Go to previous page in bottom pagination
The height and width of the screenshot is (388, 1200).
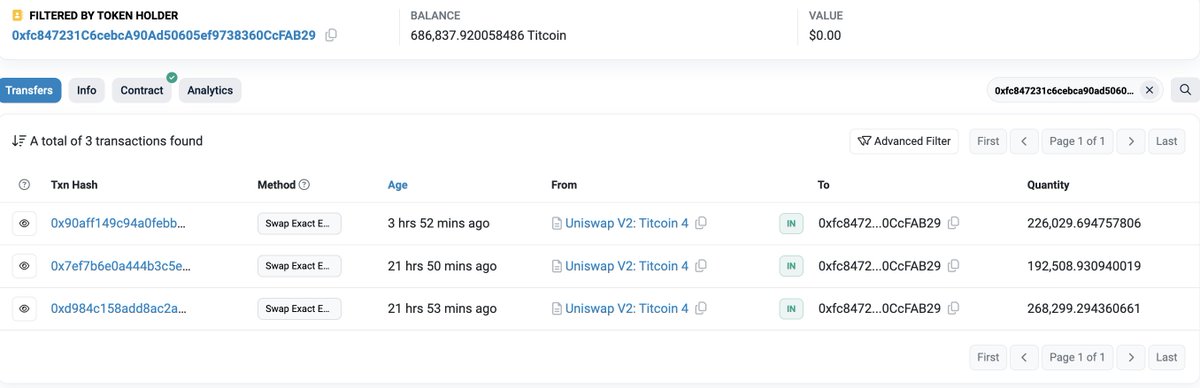tap(1023, 357)
